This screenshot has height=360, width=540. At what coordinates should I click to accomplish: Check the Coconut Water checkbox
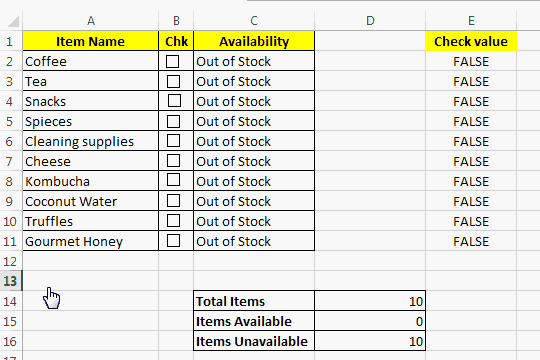tap(173, 200)
